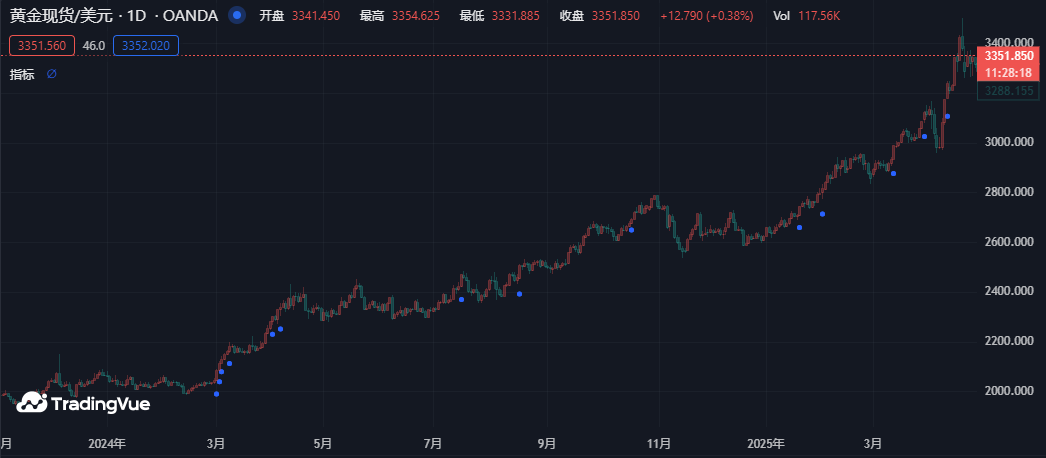Click the 3288.155 price label on axis
1046x458 pixels.
(1007, 90)
